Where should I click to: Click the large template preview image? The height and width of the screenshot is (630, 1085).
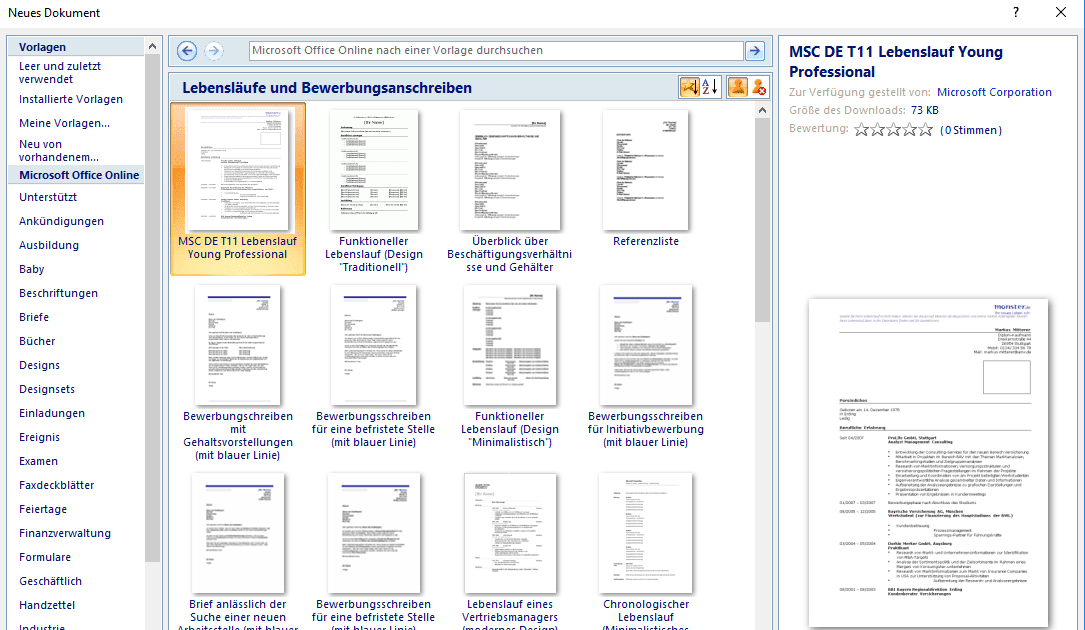929,462
